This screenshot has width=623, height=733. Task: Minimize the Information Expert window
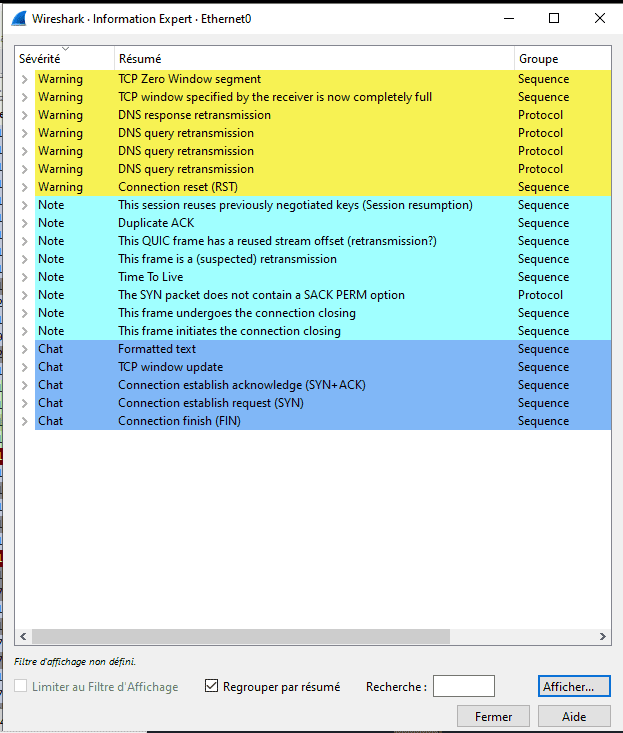(509, 18)
